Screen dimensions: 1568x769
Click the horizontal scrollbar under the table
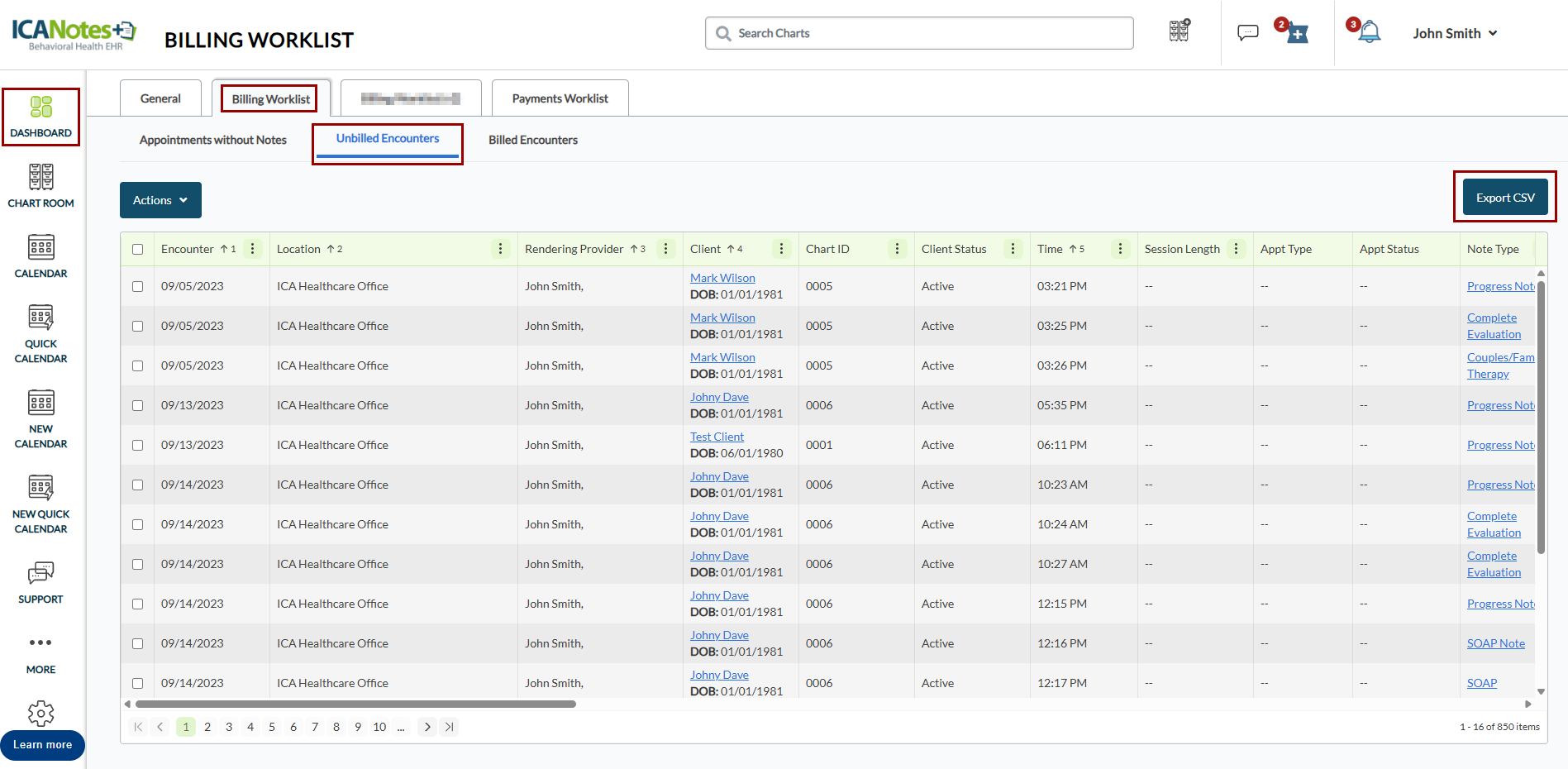[x=355, y=705]
